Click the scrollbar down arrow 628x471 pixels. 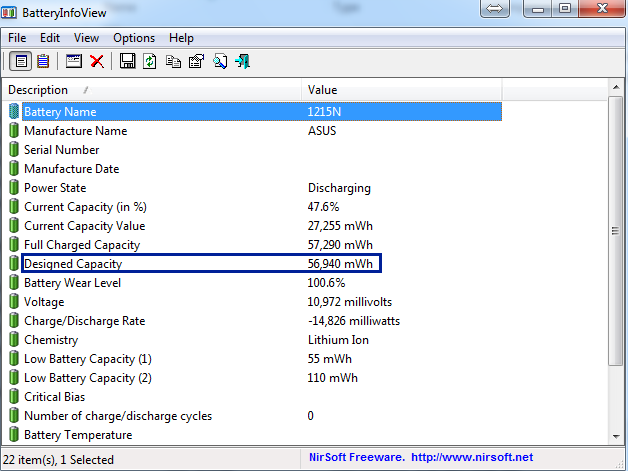[616, 436]
